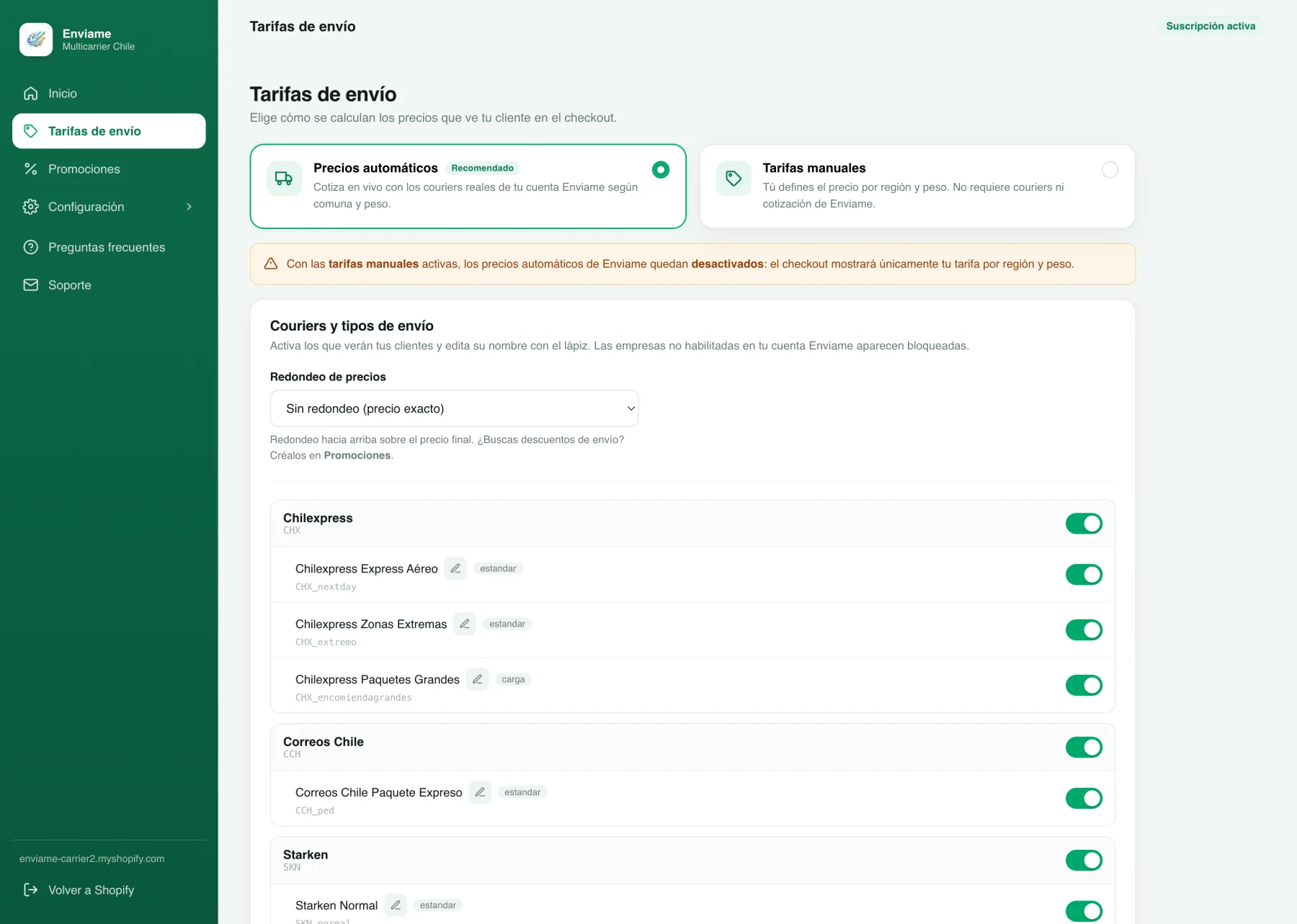Open Tarifas de envío sidebar item
The width and height of the screenshot is (1297, 924).
click(109, 131)
